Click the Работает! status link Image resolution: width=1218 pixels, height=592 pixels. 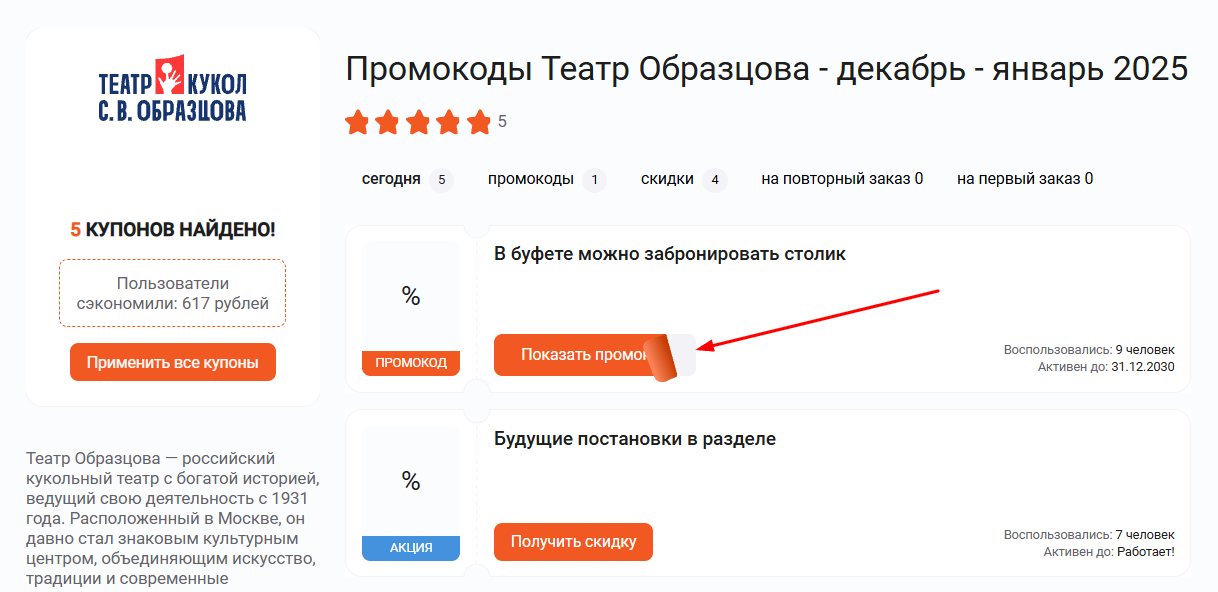point(1146,550)
